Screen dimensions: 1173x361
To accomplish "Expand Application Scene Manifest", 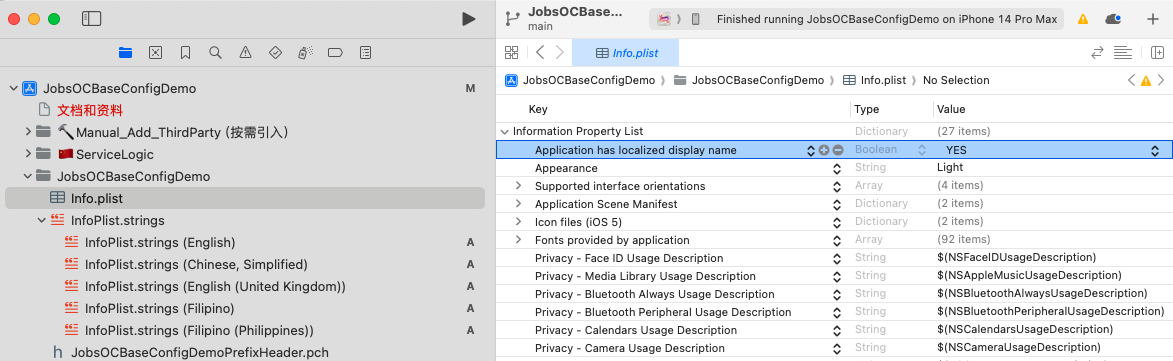I will point(518,203).
